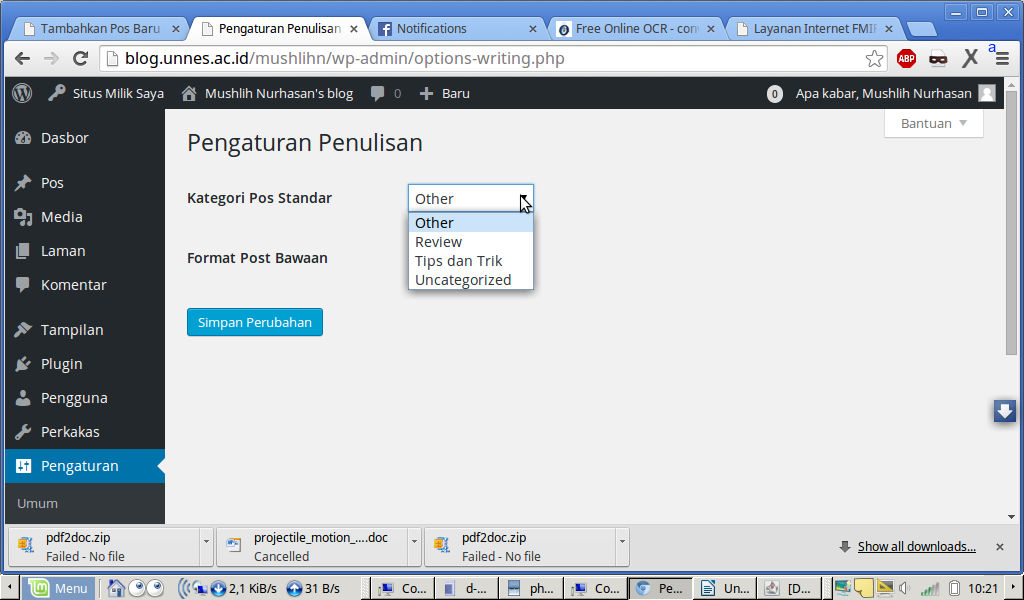This screenshot has width=1024, height=600.
Task: Click the Perkakas wrench icon
Action: 23,432
